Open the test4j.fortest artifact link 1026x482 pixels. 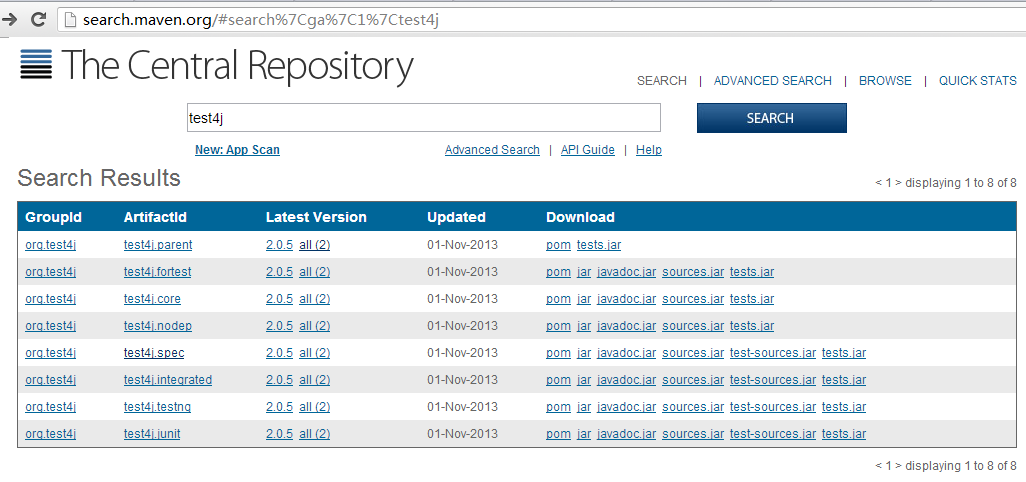[x=157, y=272]
